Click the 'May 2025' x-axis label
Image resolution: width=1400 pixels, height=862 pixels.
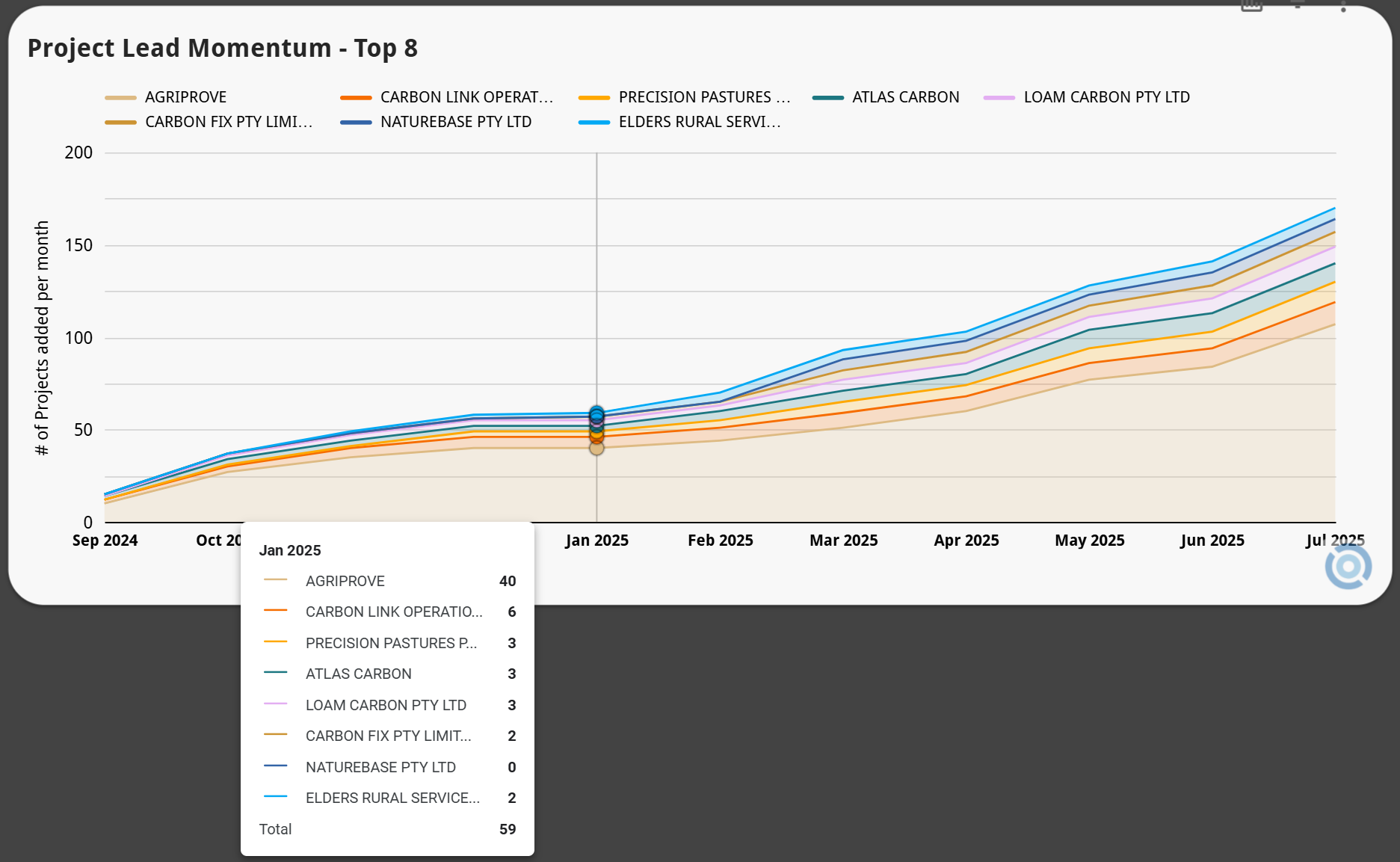coord(1090,541)
